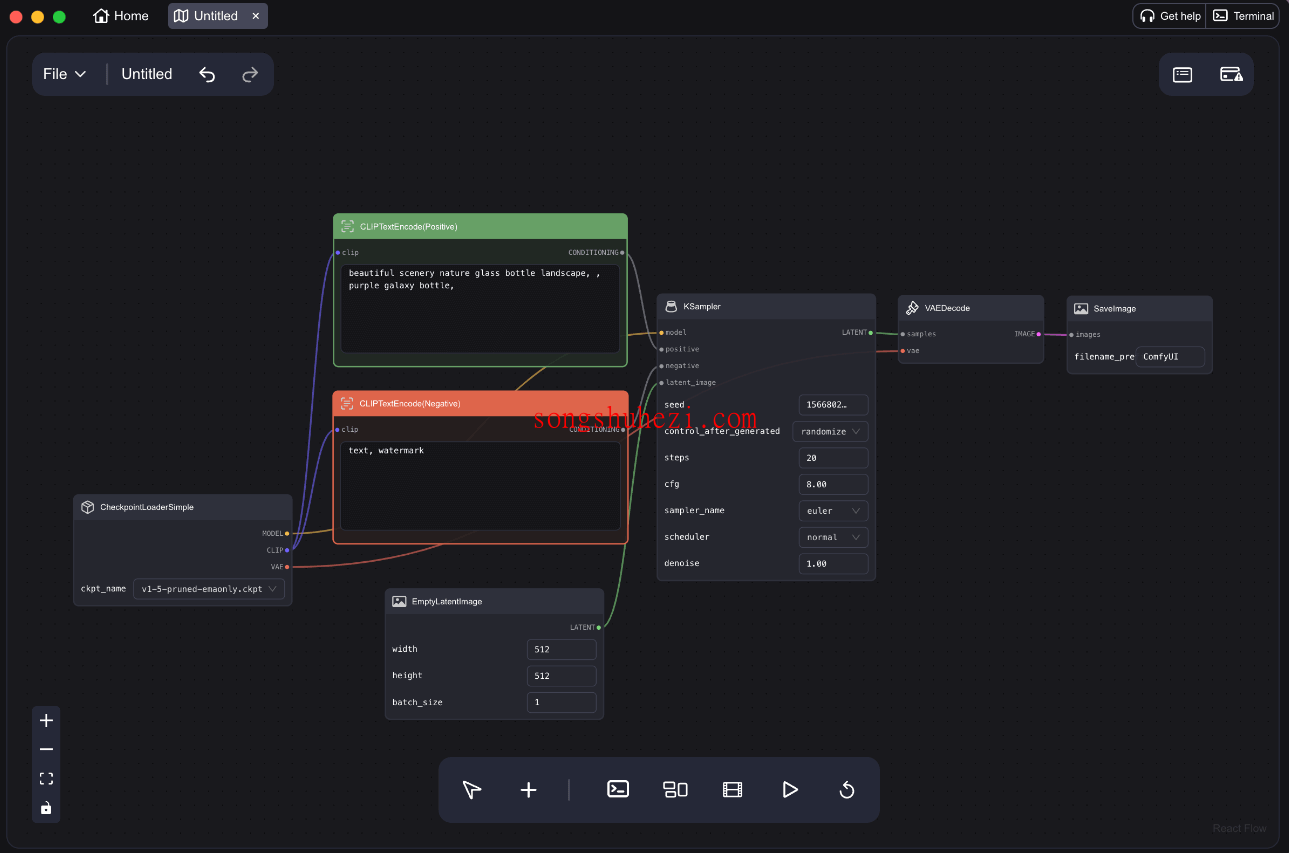1289x853 pixels.
Task: Click the SaveImage node icon
Action: click(x=1081, y=308)
